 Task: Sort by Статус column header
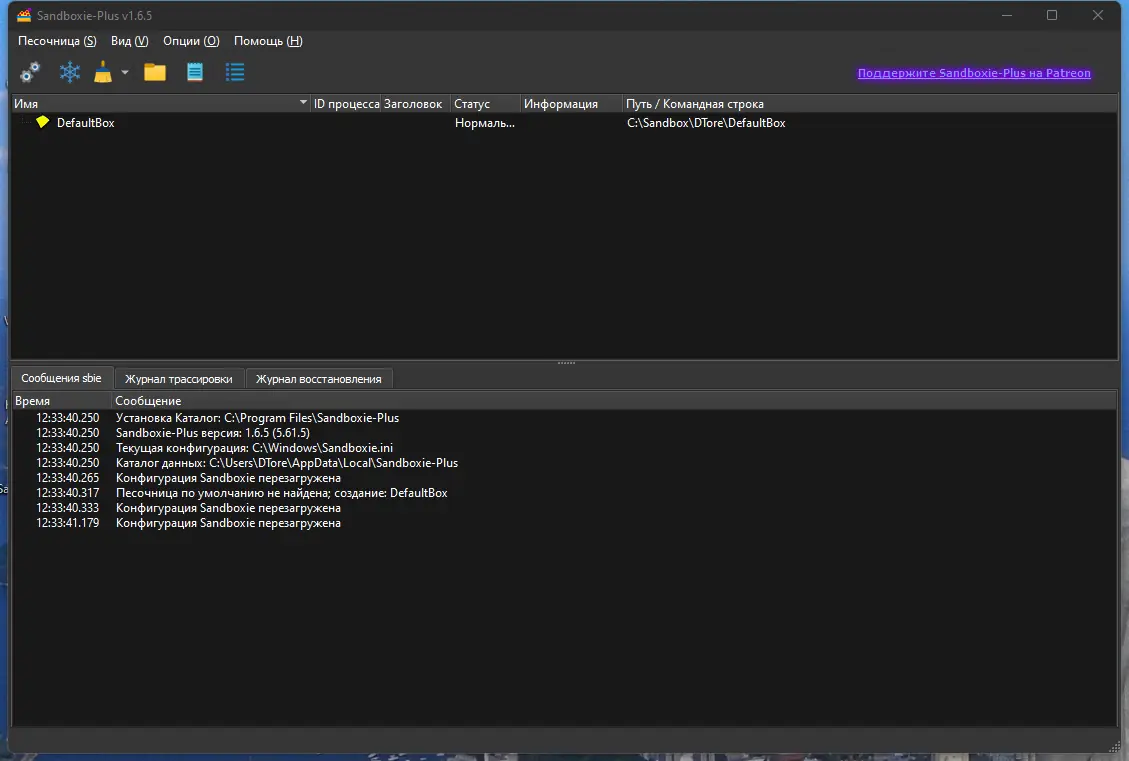pos(486,104)
